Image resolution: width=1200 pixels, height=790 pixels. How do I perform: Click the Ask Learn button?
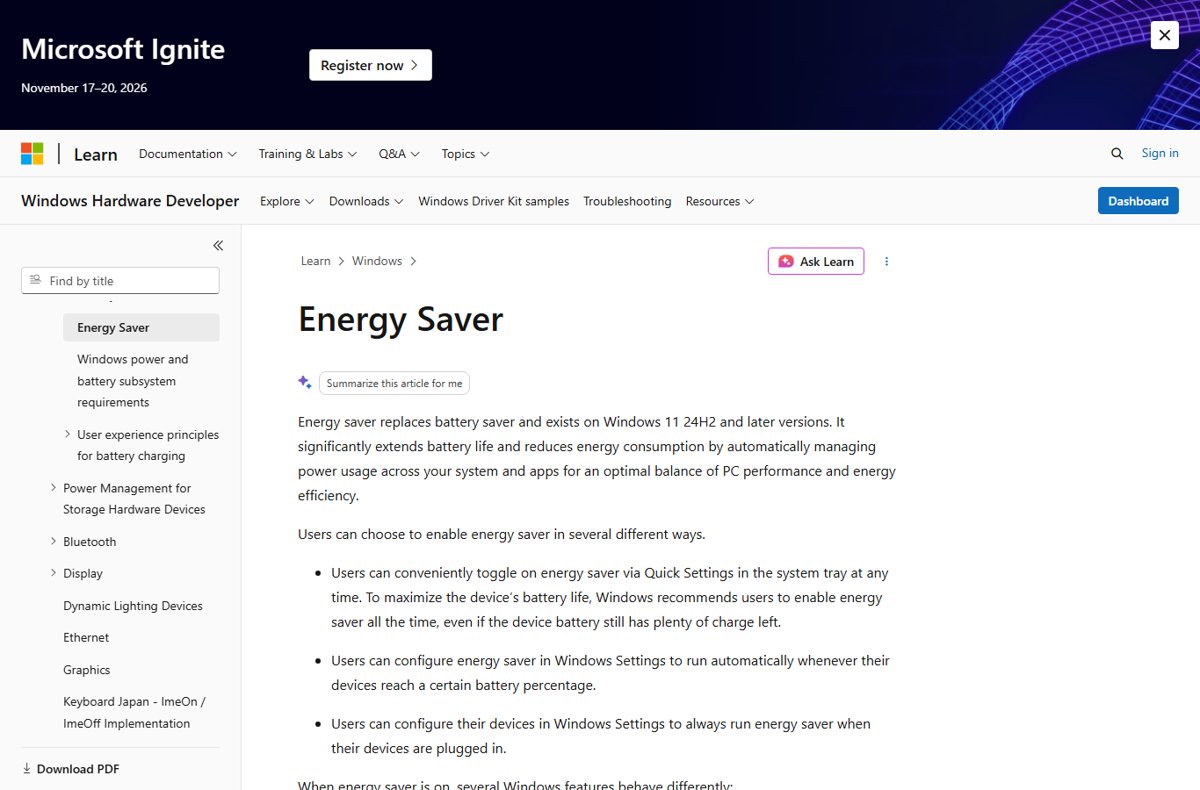click(816, 261)
